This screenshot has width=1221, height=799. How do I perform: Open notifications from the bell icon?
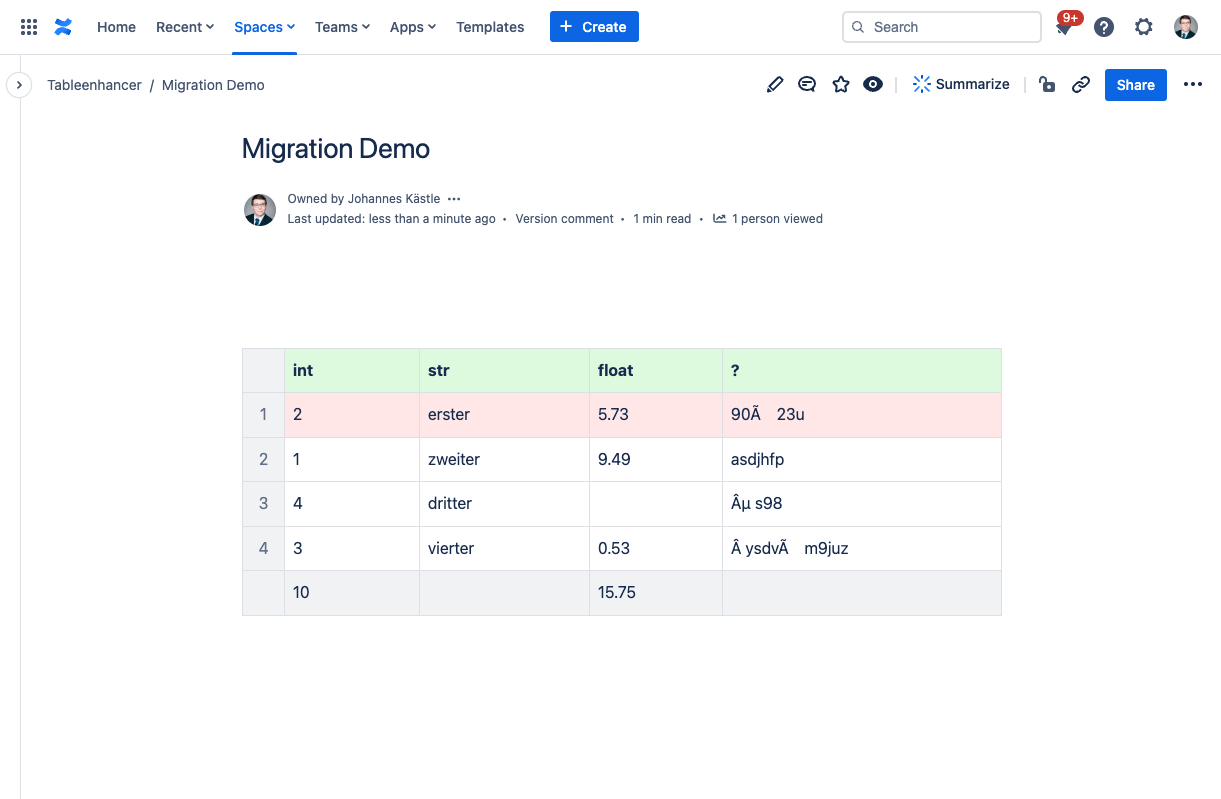[1062, 27]
